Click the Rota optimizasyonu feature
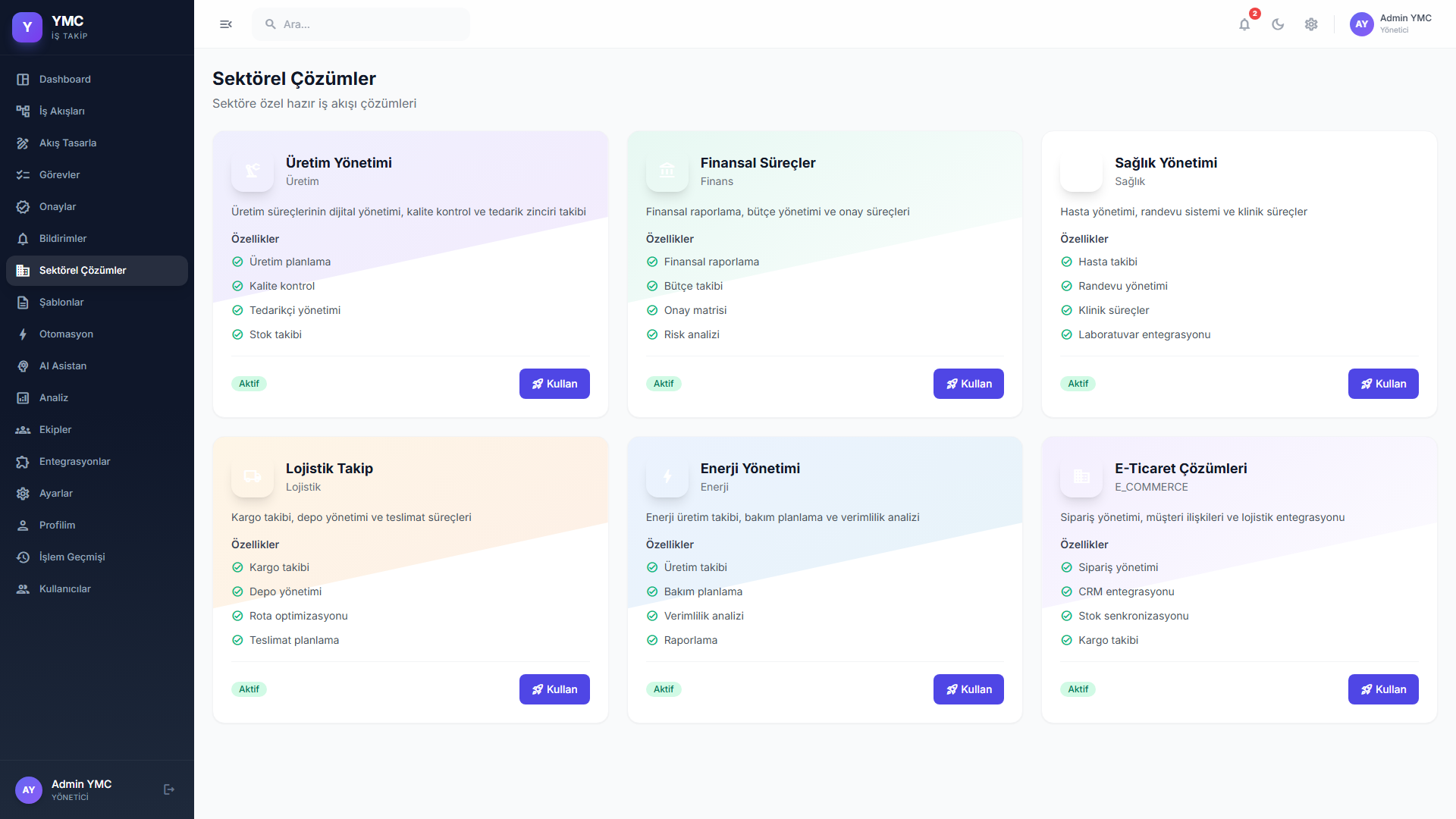The width and height of the screenshot is (1456, 819). pyautogui.click(x=299, y=616)
